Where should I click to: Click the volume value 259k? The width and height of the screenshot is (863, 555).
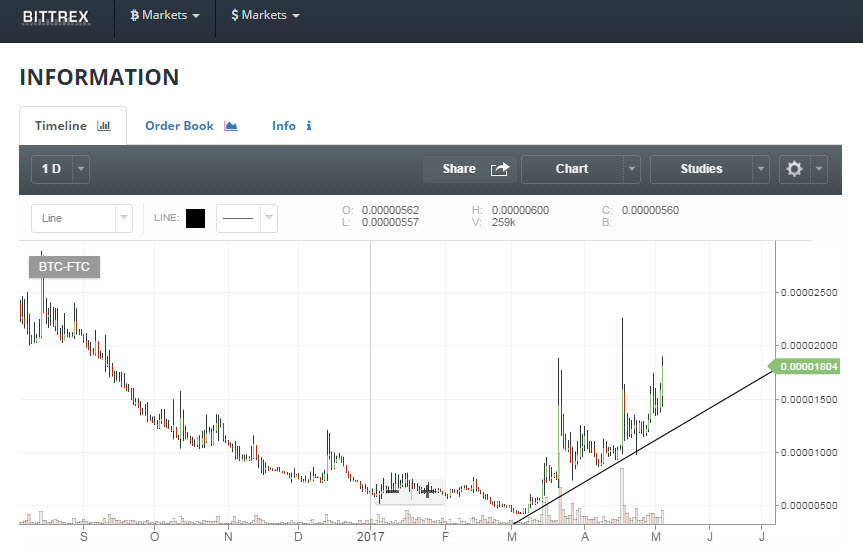pos(504,222)
